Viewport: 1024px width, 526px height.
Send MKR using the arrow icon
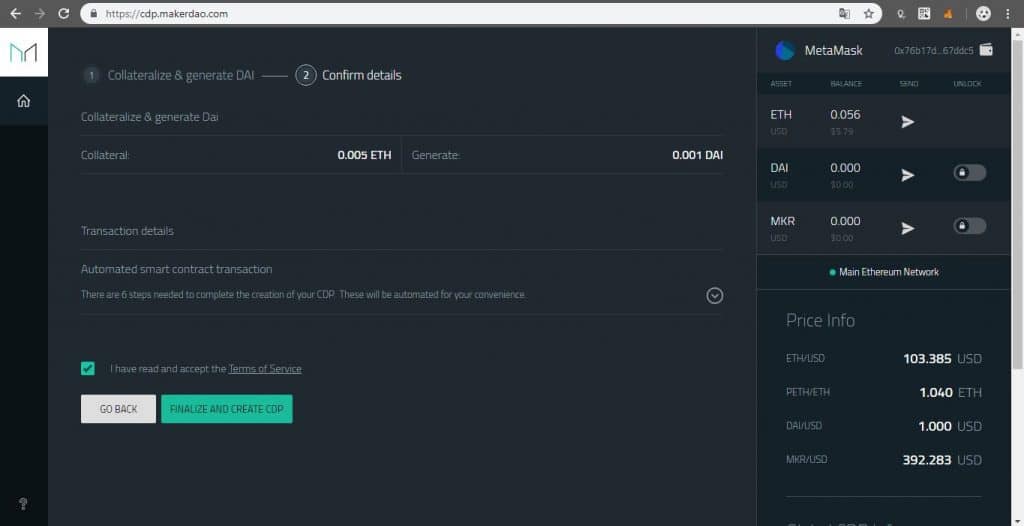907,228
